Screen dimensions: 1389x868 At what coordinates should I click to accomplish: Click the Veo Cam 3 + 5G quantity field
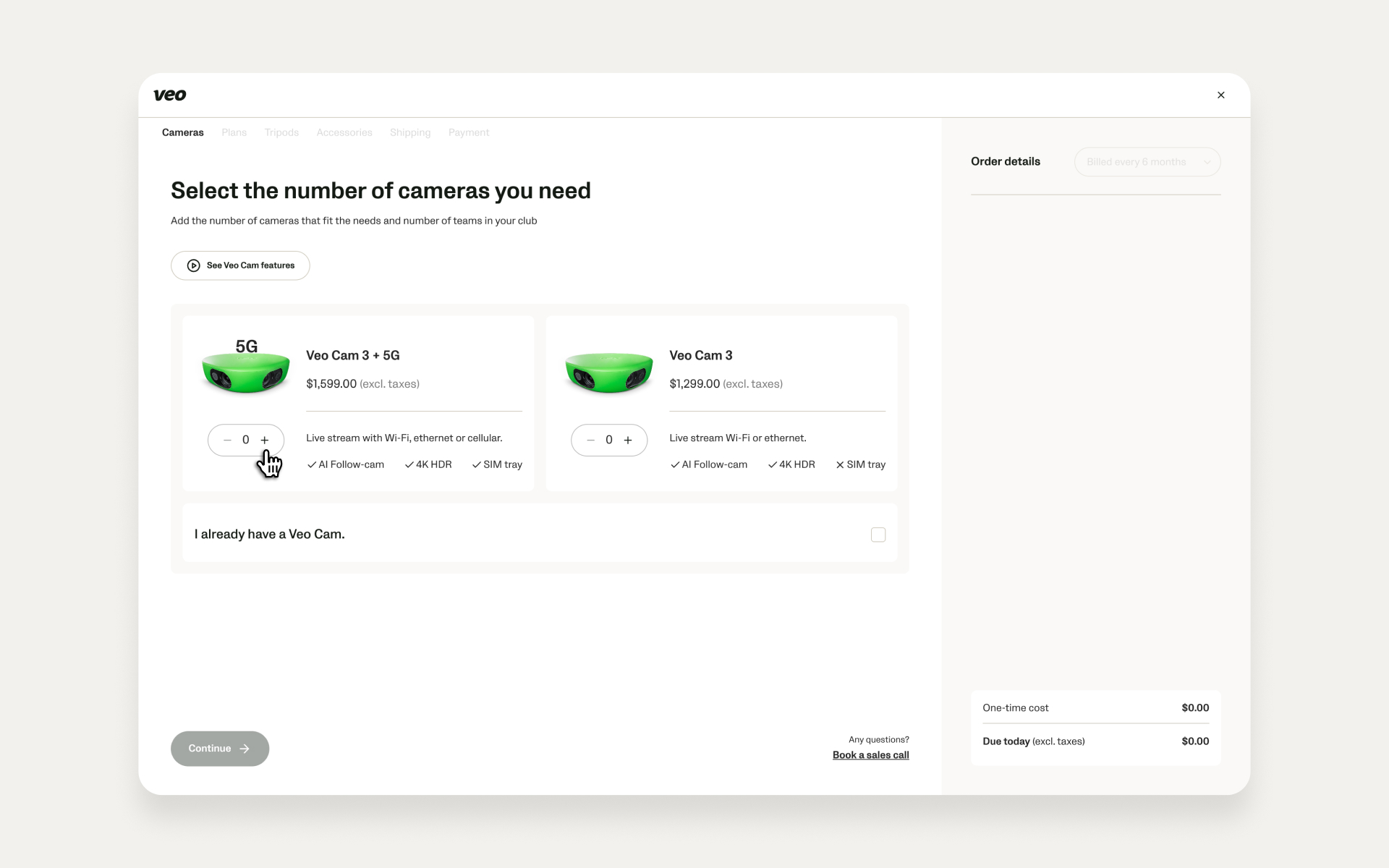246,440
